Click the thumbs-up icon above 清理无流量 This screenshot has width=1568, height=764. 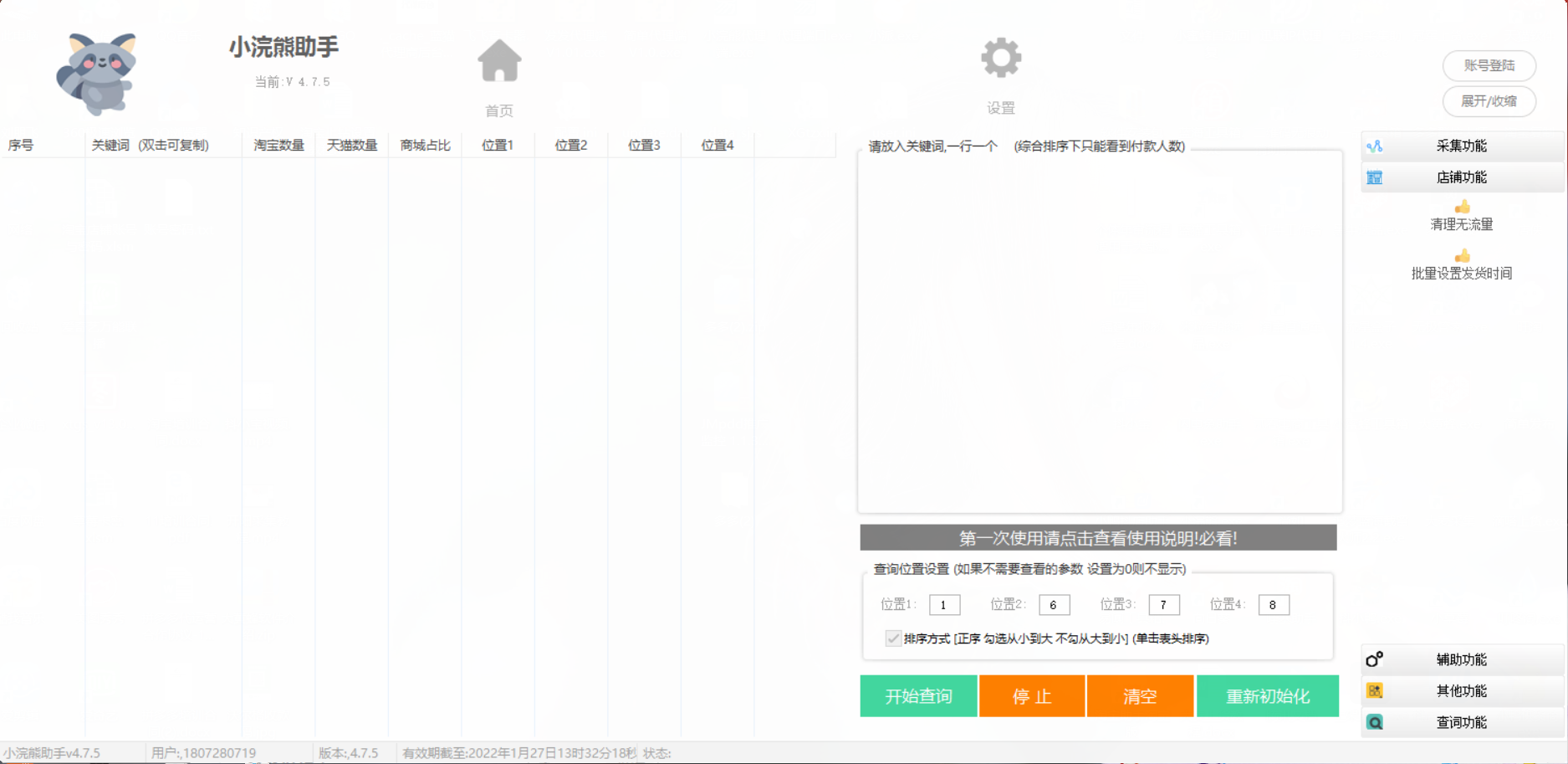[1462, 208]
